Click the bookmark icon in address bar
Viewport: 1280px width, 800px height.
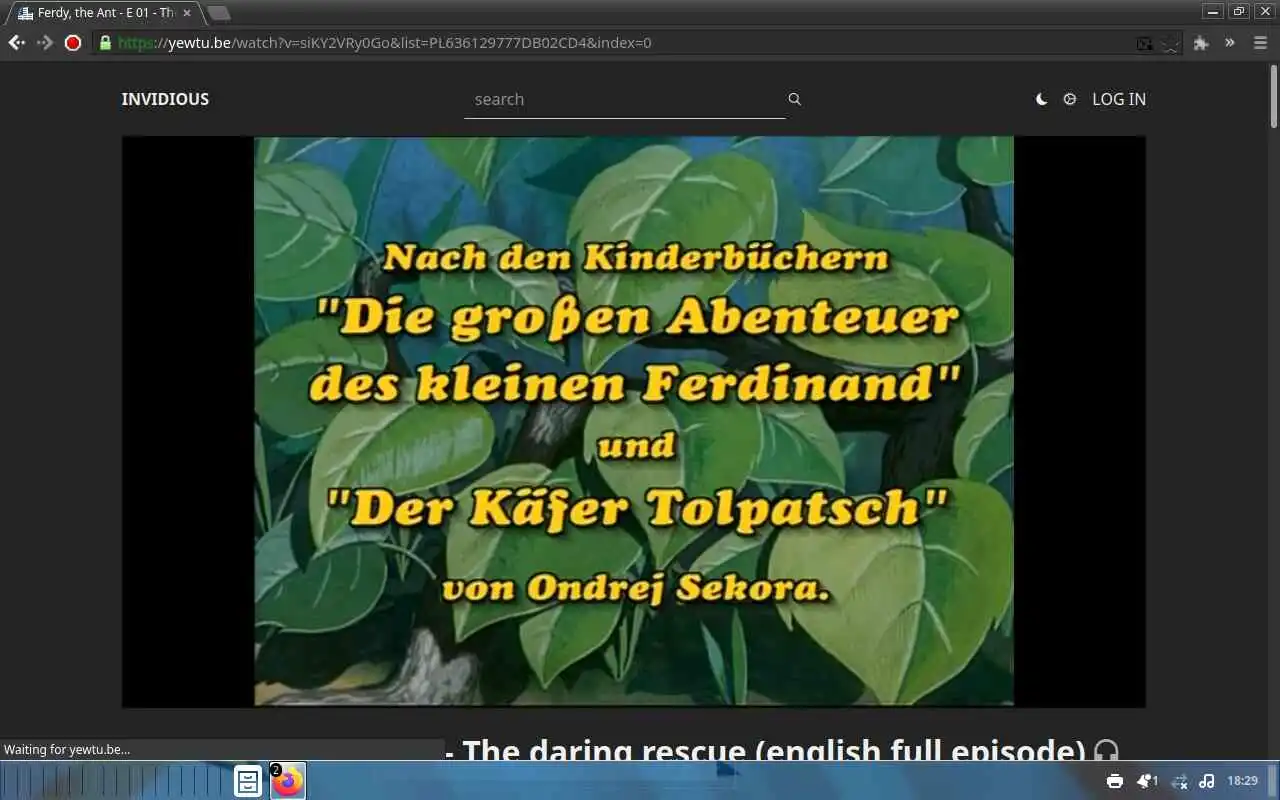pos(1171,43)
